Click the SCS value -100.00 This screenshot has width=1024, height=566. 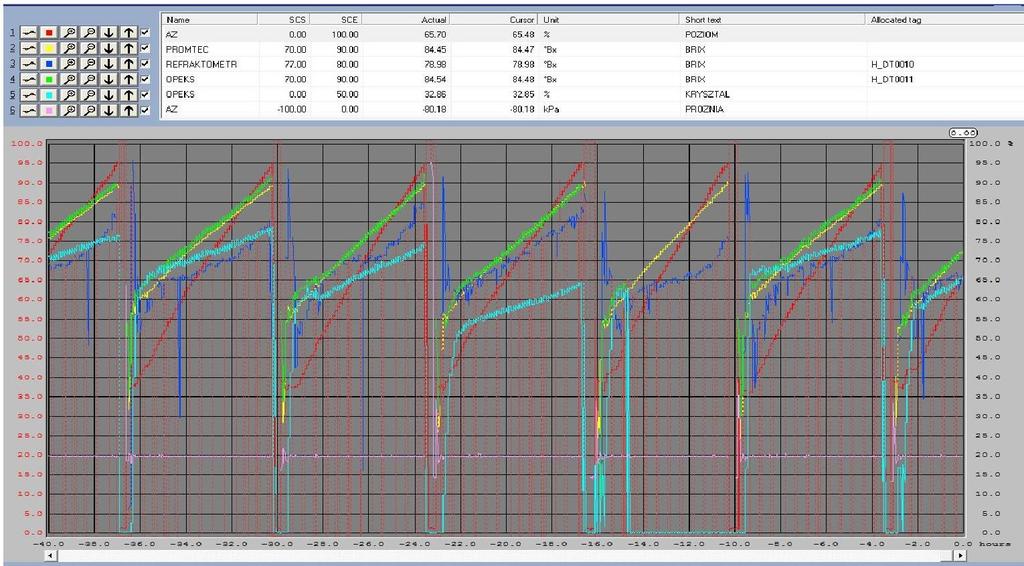(x=291, y=110)
